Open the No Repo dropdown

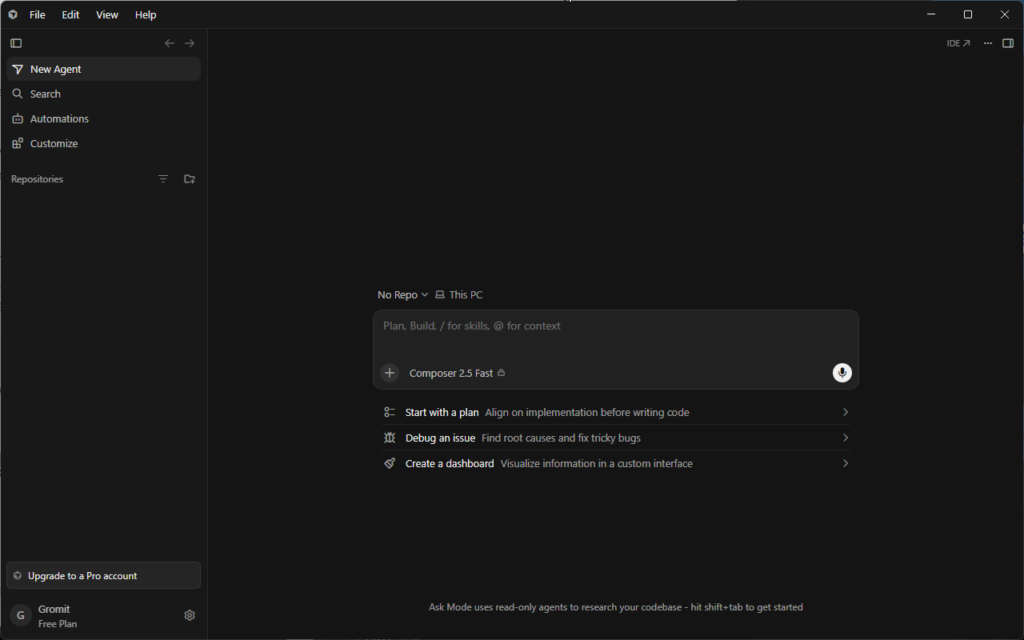click(x=402, y=295)
